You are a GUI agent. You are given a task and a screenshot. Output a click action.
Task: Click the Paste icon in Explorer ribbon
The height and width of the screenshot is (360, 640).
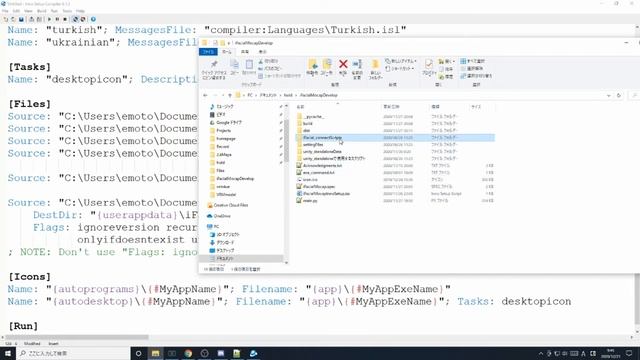(x=249, y=64)
